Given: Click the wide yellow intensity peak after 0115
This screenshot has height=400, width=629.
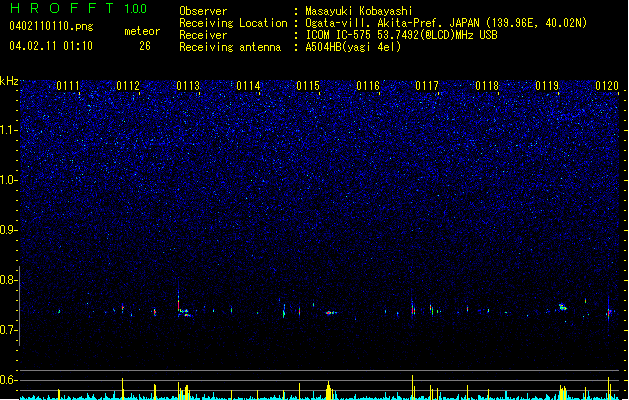Looking at the screenshot, I should tap(329, 391).
